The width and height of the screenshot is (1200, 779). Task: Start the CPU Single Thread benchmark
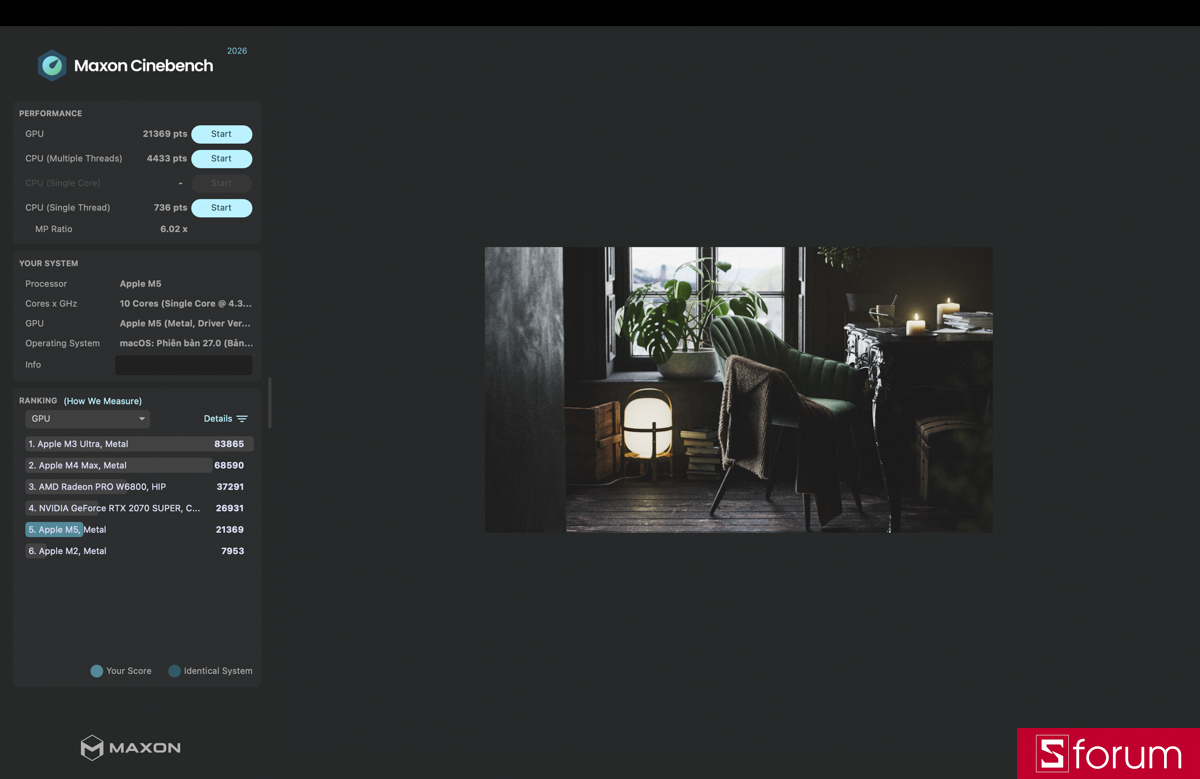coord(221,208)
